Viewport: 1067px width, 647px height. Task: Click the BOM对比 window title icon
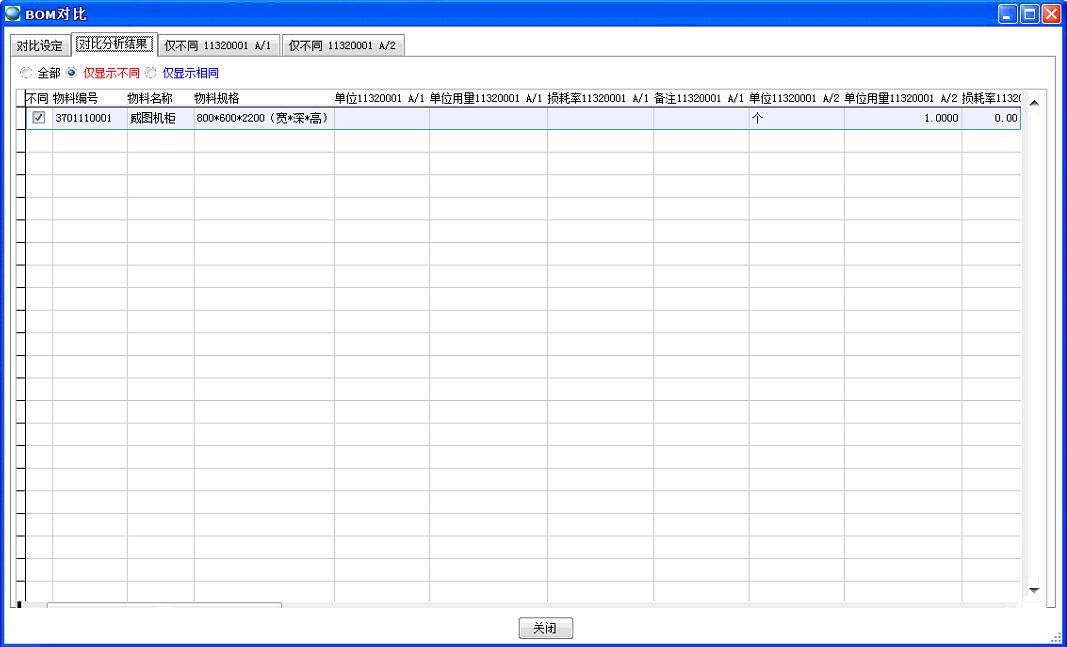pos(13,13)
